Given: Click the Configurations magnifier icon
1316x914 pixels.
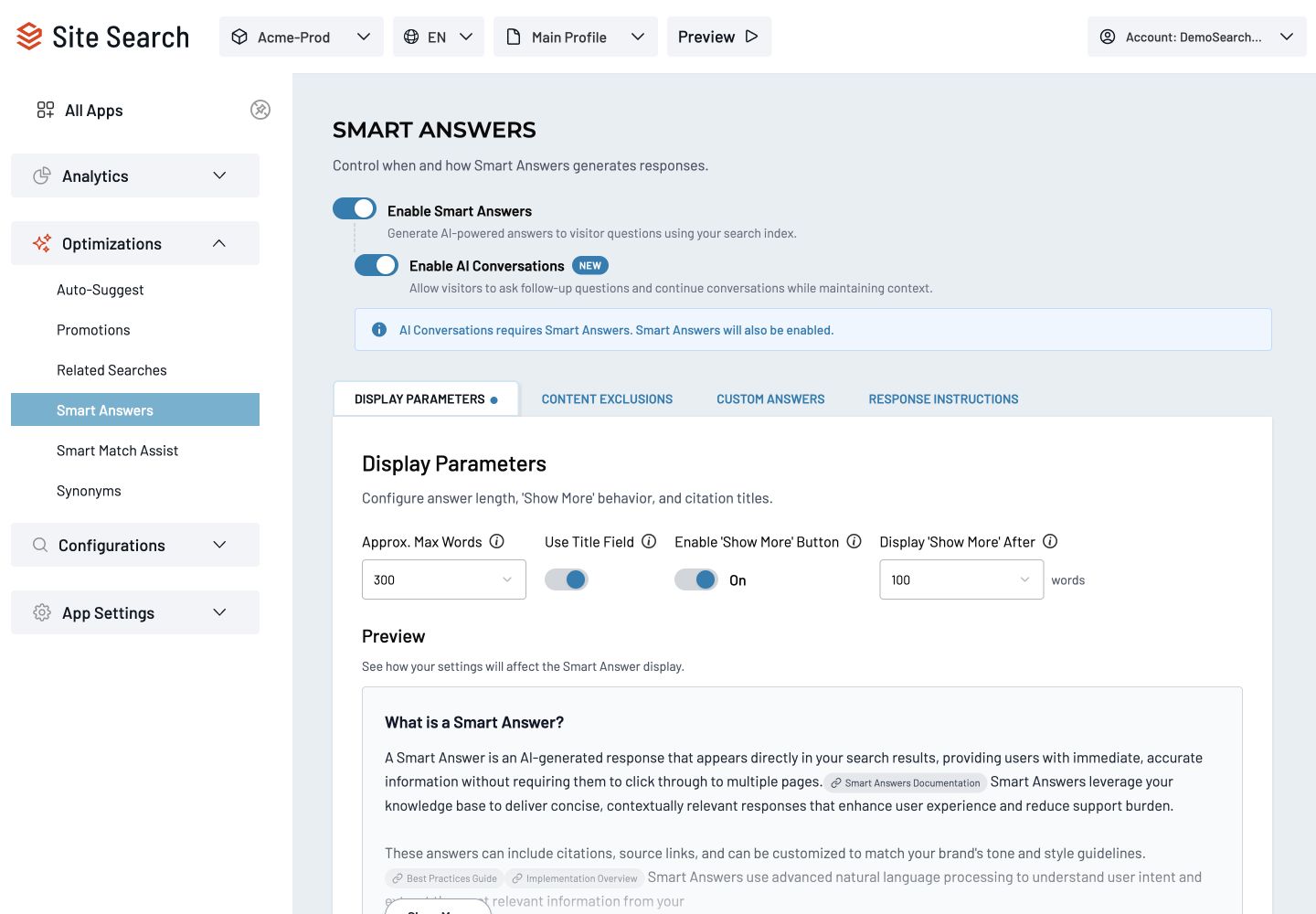Looking at the screenshot, I should [40, 545].
